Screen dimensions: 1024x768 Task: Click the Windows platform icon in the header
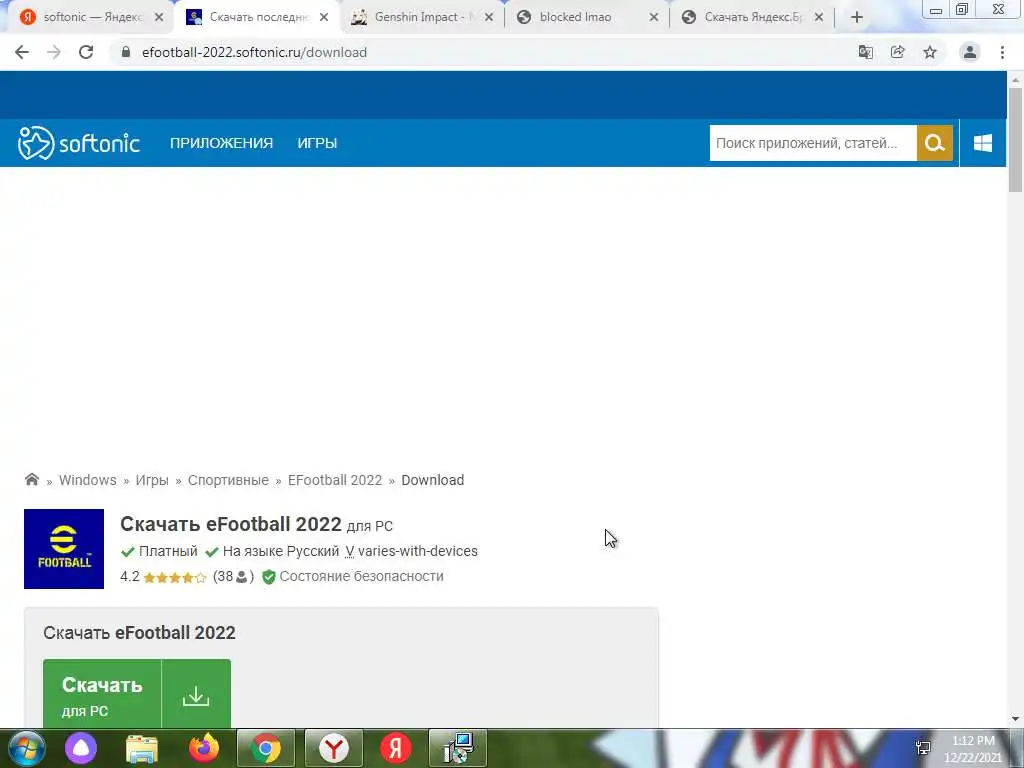tap(983, 143)
